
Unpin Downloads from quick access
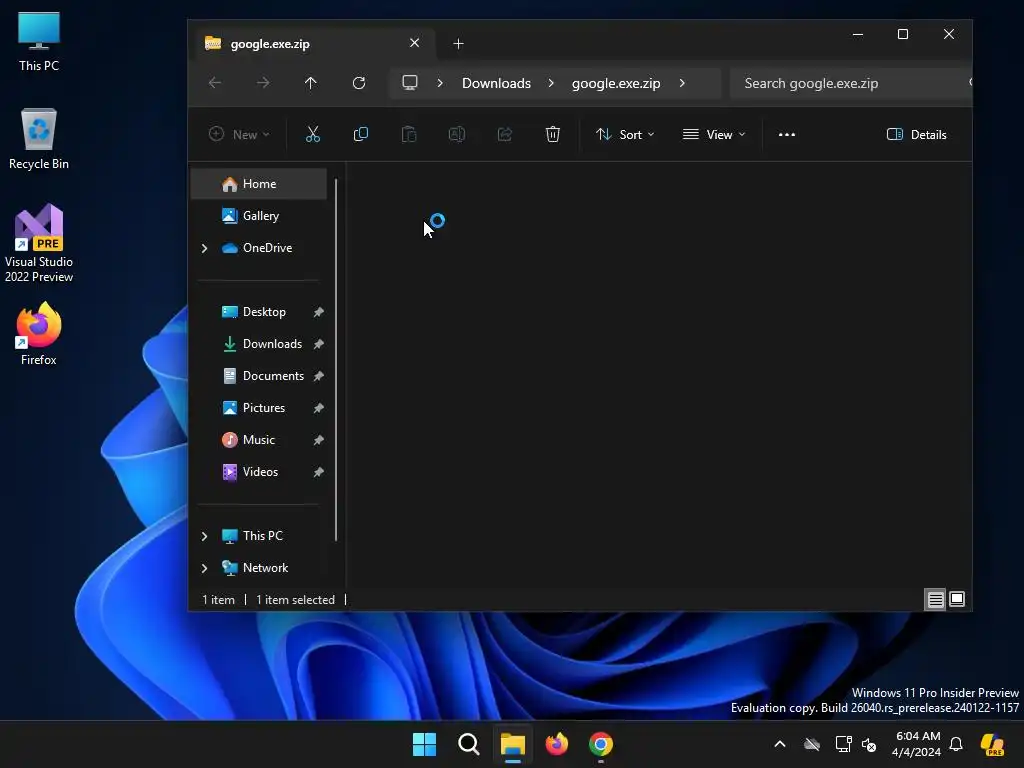pyautogui.click(x=318, y=344)
